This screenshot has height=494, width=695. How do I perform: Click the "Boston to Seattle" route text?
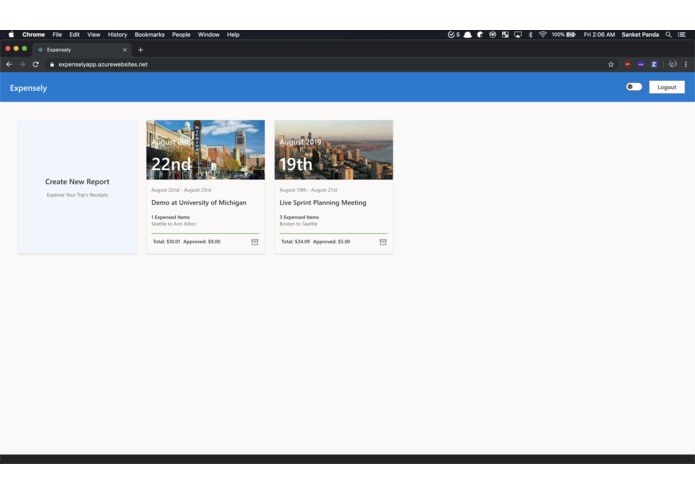pyautogui.click(x=298, y=224)
